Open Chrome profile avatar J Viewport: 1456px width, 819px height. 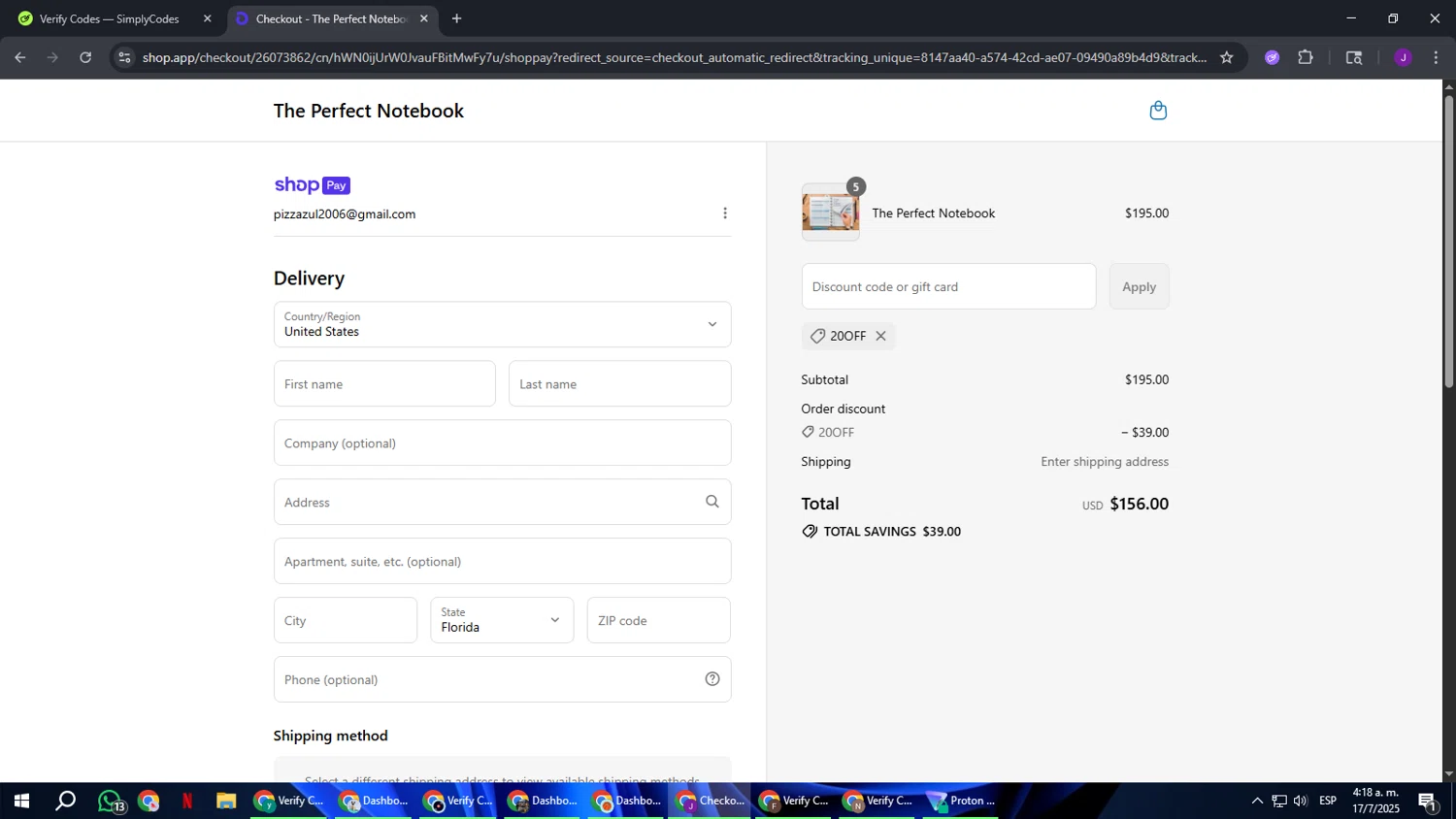(x=1403, y=57)
